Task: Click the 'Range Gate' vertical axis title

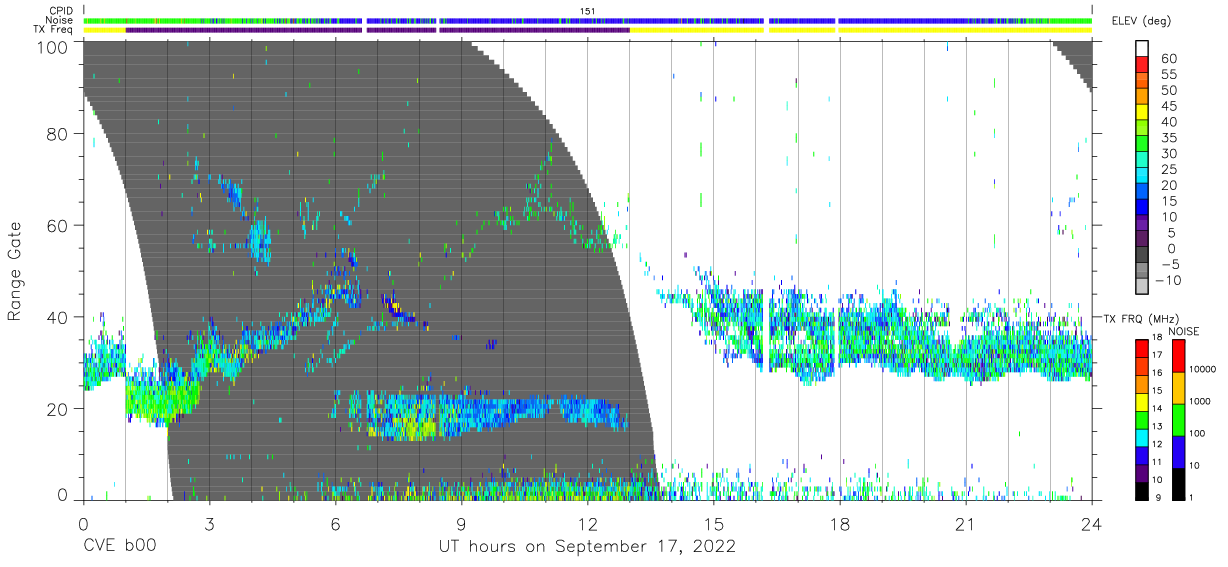Action: click(x=16, y=272)
